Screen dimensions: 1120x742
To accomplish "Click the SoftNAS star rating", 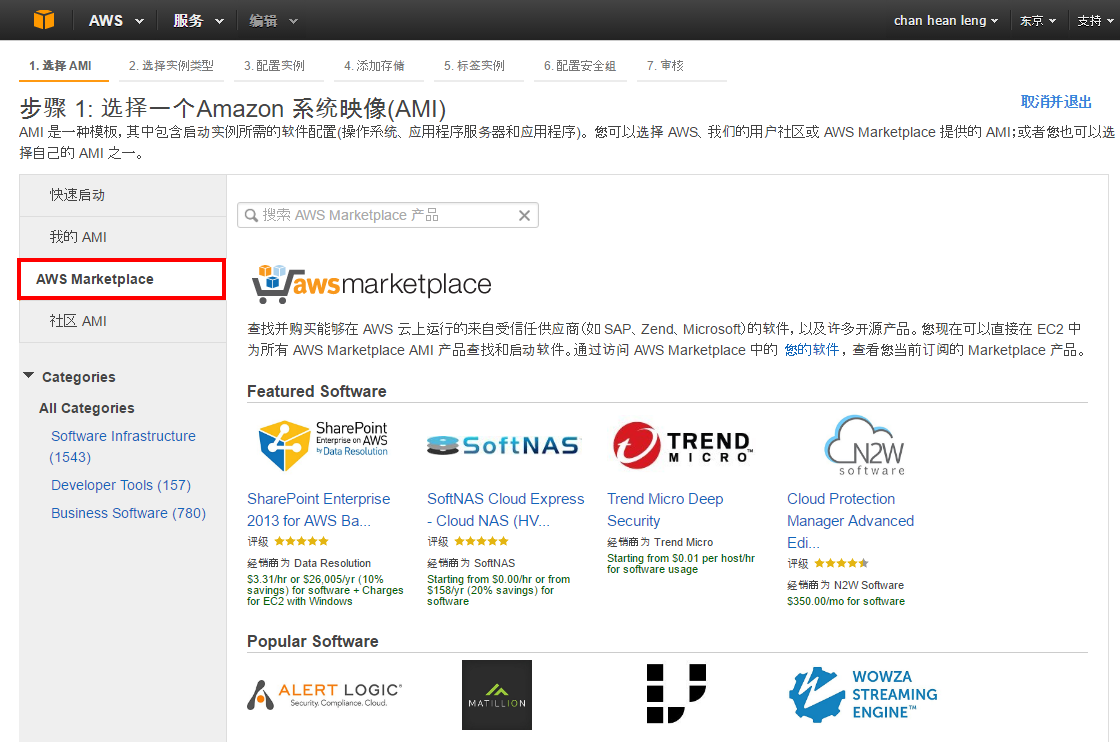I will point(481,541).
